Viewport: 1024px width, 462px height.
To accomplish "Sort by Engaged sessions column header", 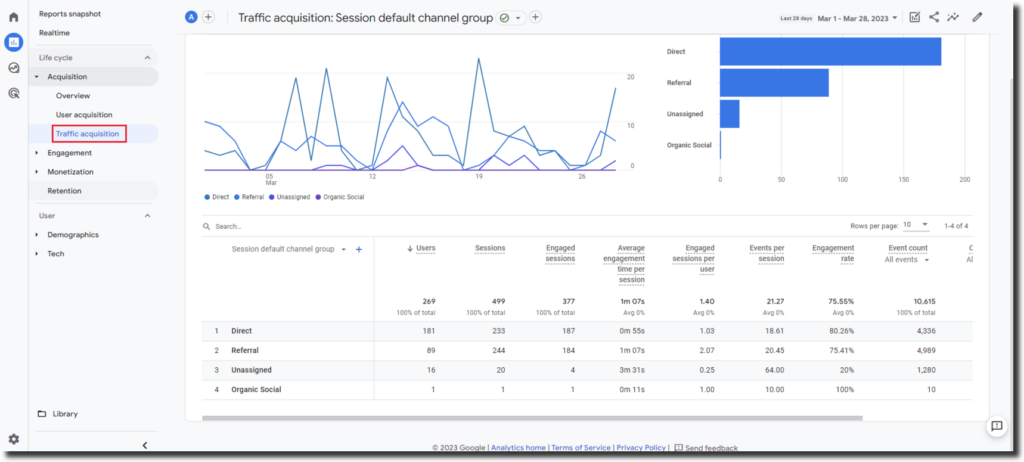I will click(x=560, y=253).
